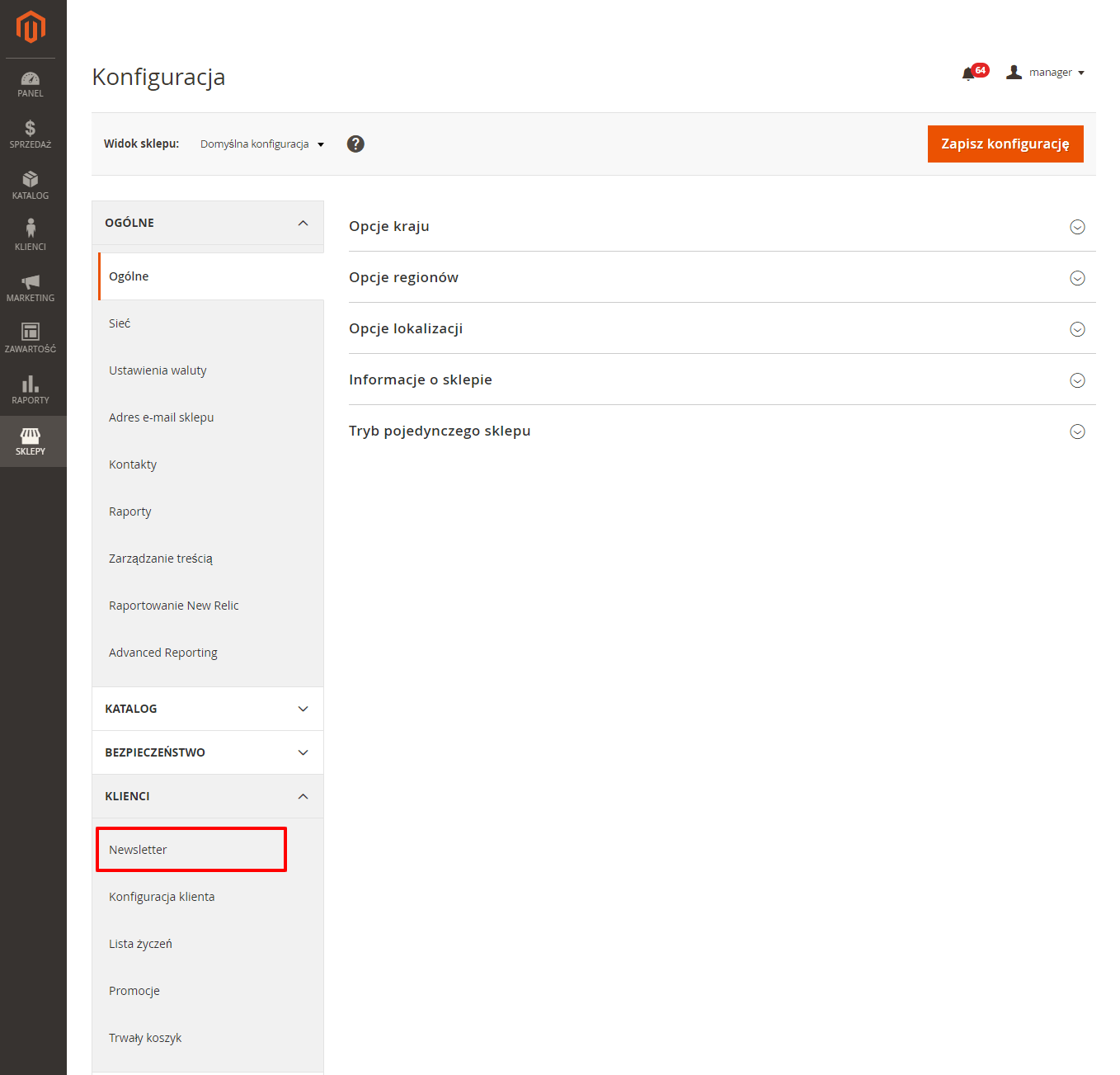Open Lista życzeń settings
This screenshot has height=1075, width=1120.
point(211,944)
